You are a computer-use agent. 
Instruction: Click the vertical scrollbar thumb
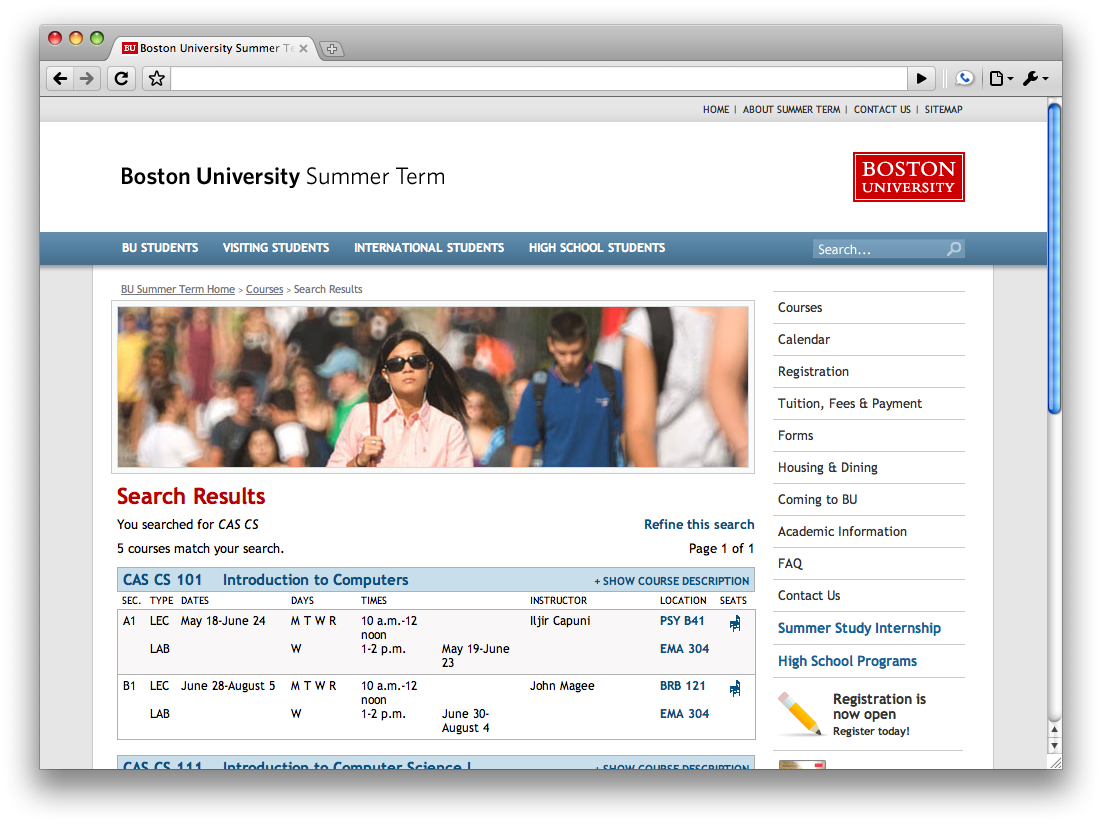1054,259
